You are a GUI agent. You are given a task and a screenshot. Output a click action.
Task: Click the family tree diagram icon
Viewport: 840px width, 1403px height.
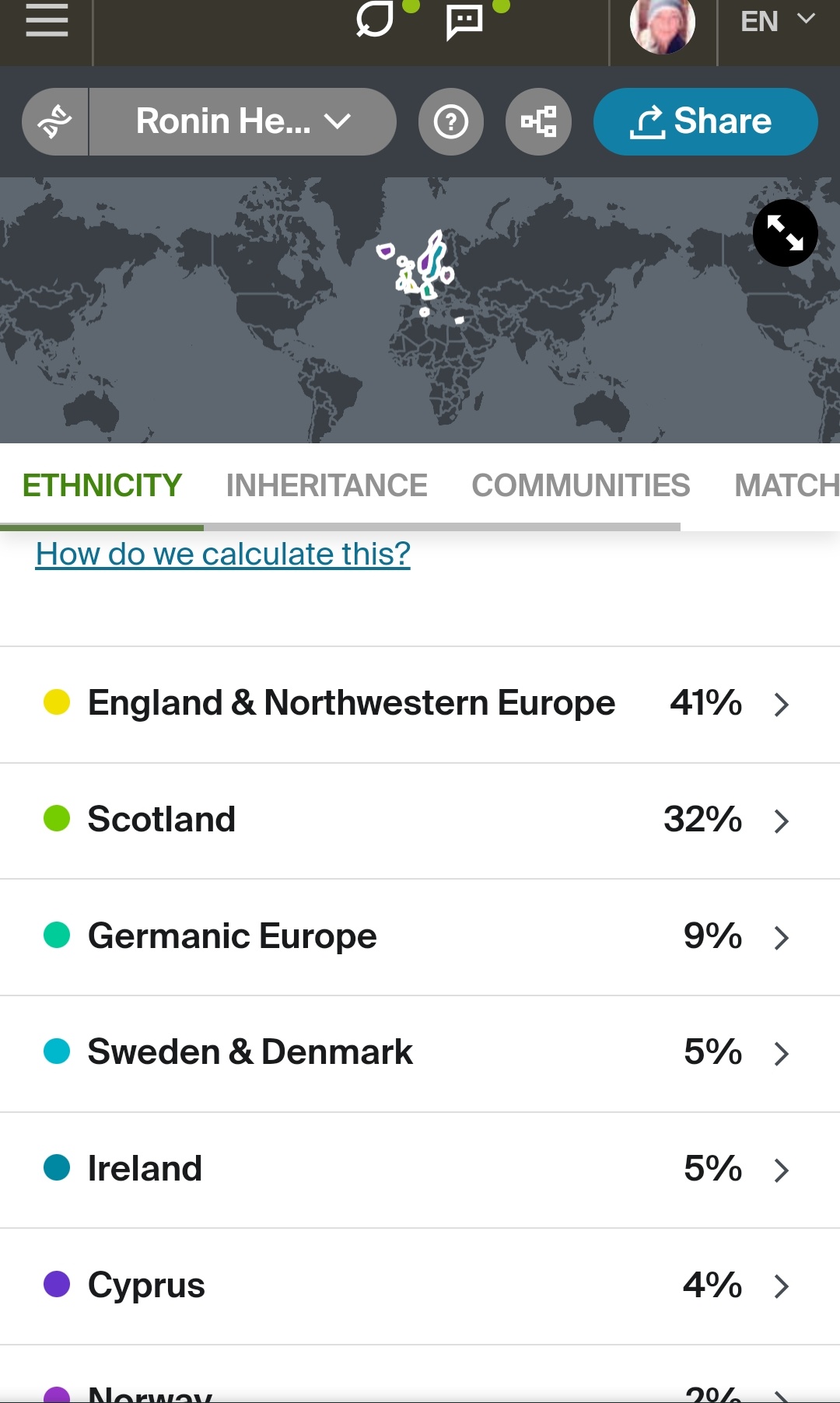[538, 121]
